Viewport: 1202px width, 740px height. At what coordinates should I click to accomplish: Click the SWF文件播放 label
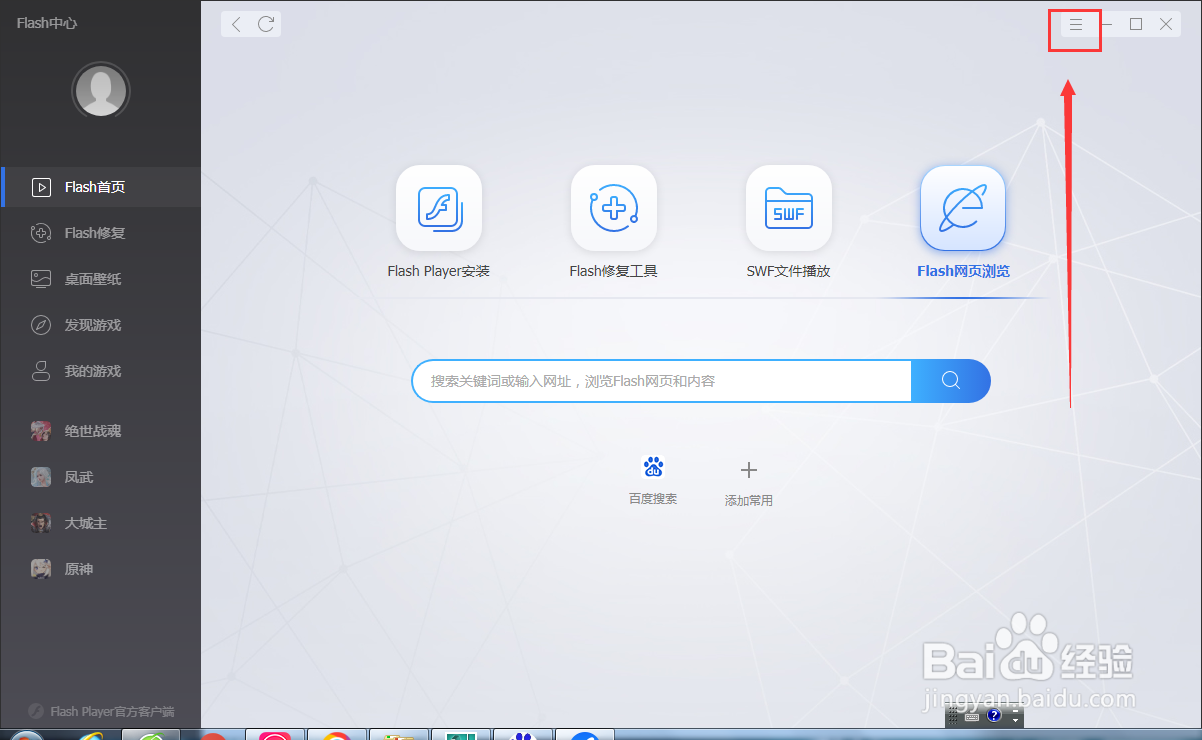click(789, 271)
